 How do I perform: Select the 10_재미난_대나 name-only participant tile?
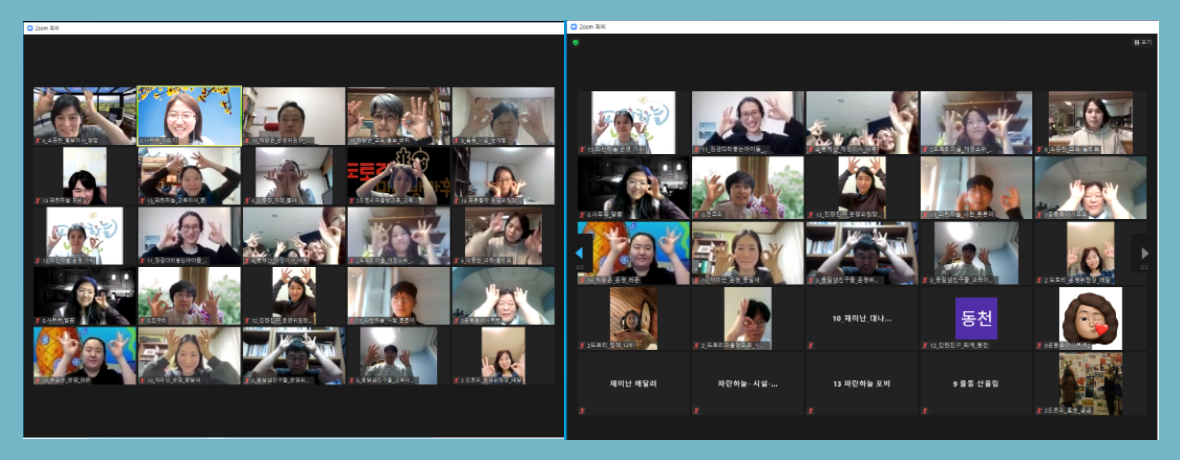click(862, 319)
